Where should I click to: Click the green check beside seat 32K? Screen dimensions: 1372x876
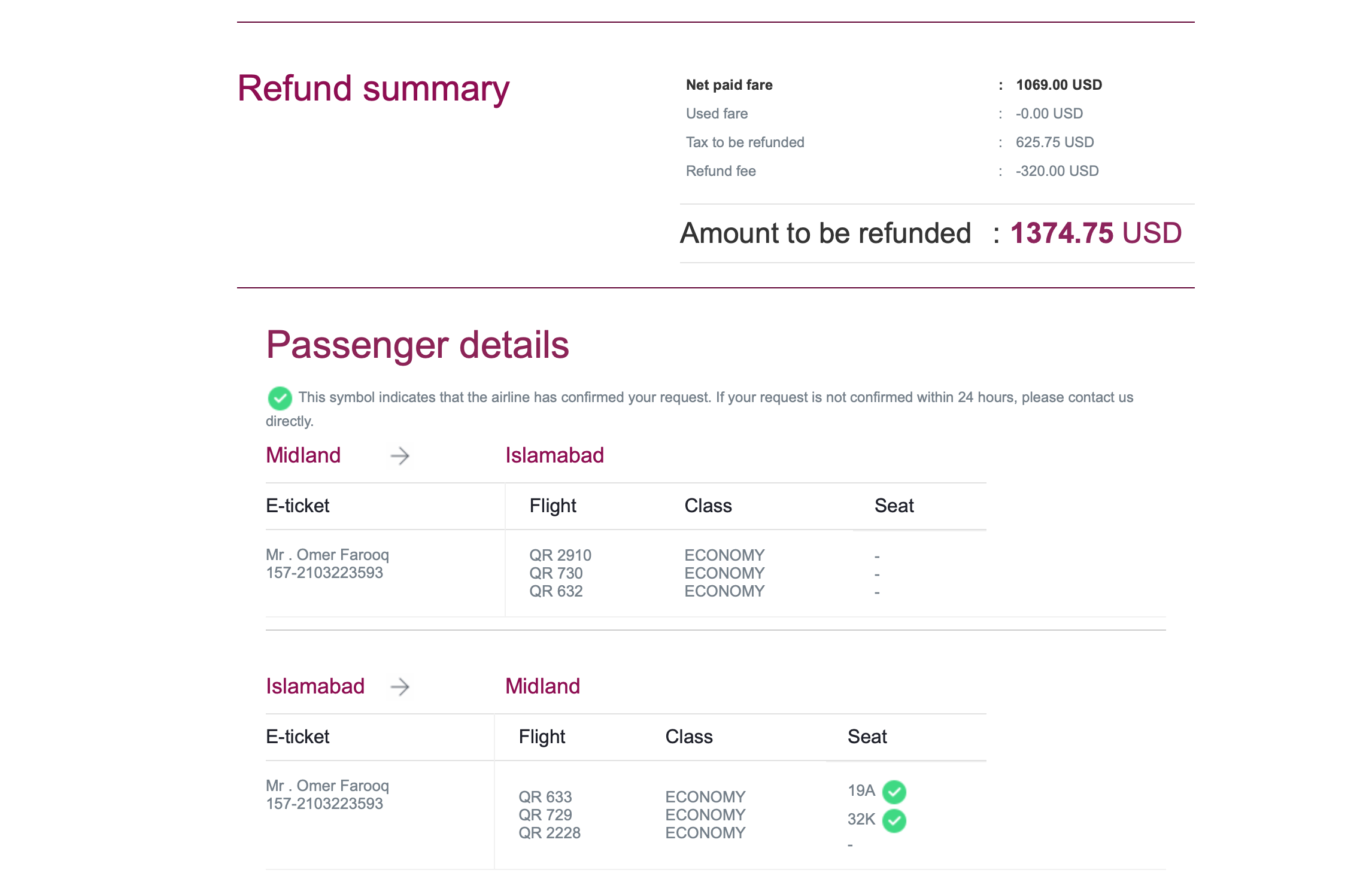[x=894, y=820]
